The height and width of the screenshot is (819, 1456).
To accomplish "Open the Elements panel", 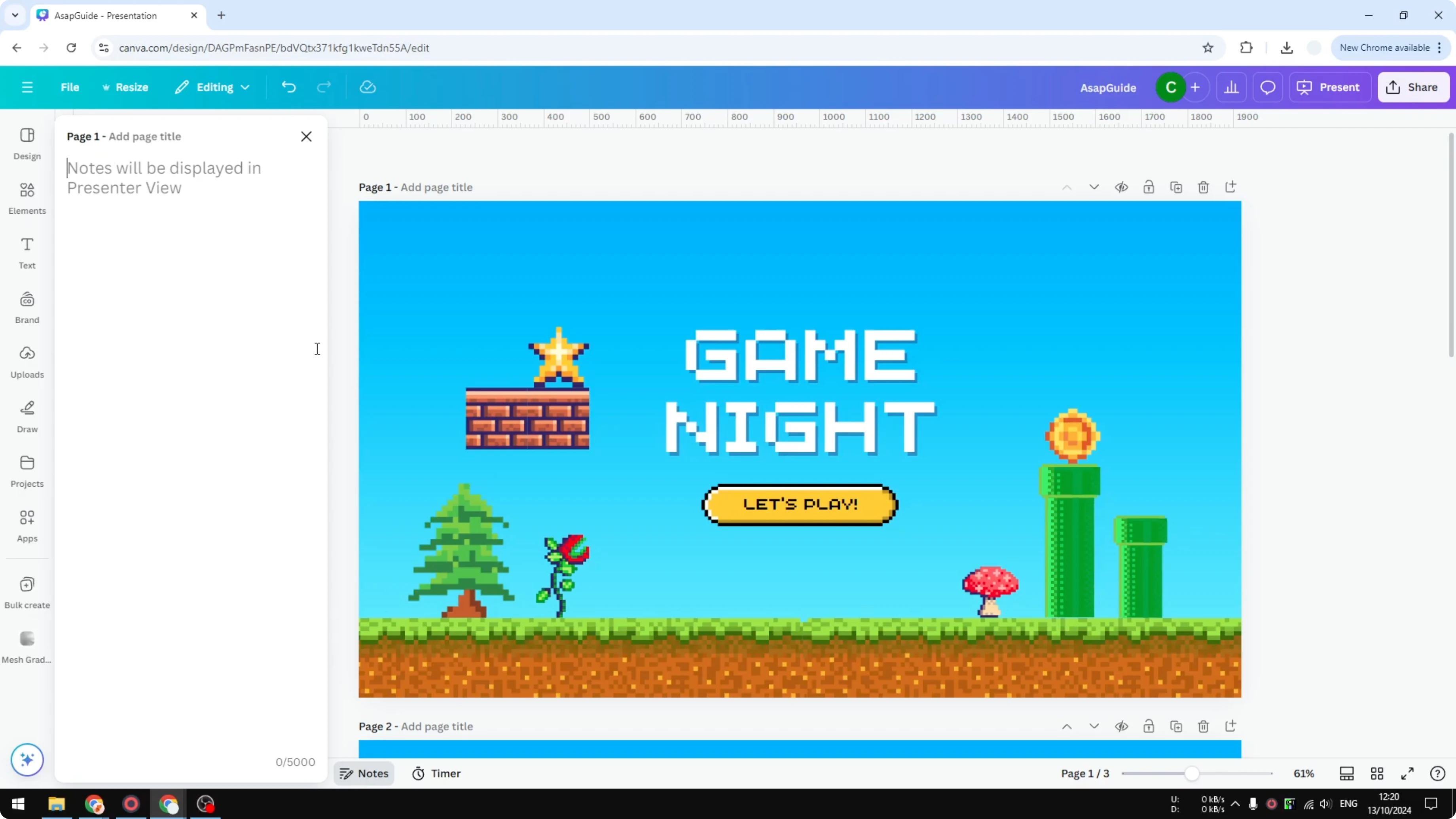I will tap(27, 198).
